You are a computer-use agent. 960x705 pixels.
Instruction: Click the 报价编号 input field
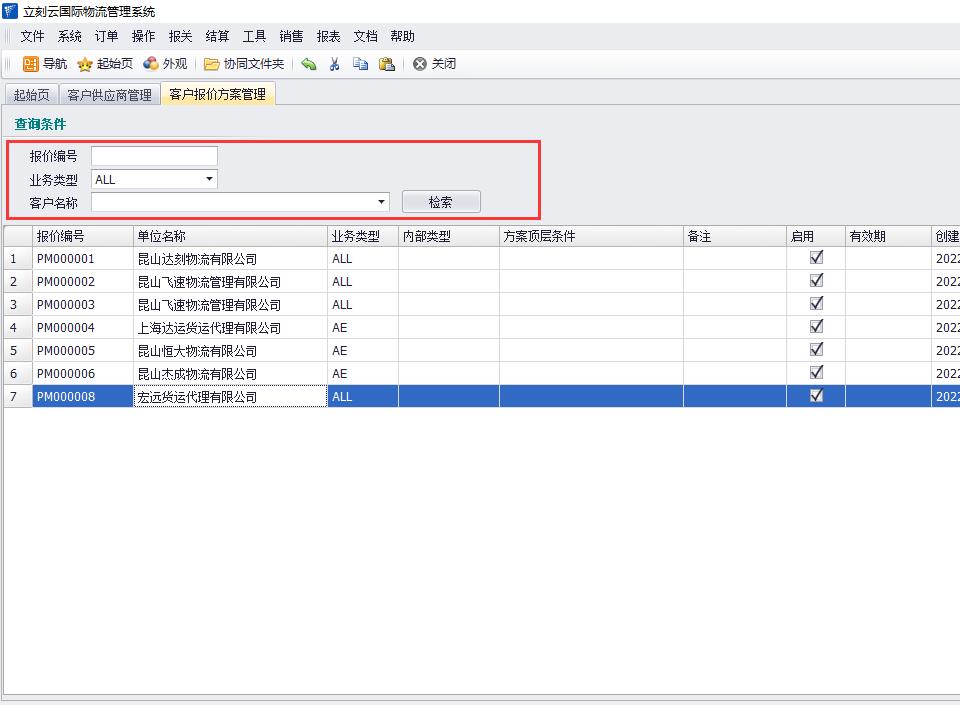pyautogui.click(x=154, y=156)
